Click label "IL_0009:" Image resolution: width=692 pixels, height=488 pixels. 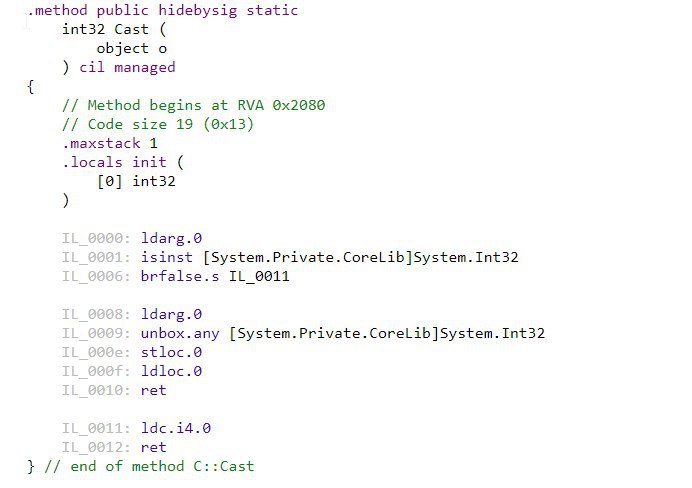click(x=96, y=333)
